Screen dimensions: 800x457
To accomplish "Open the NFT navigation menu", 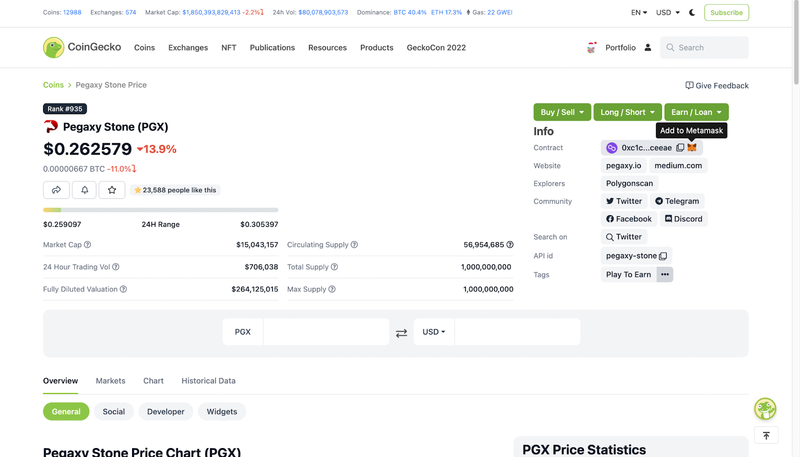I will coord(229,47).
